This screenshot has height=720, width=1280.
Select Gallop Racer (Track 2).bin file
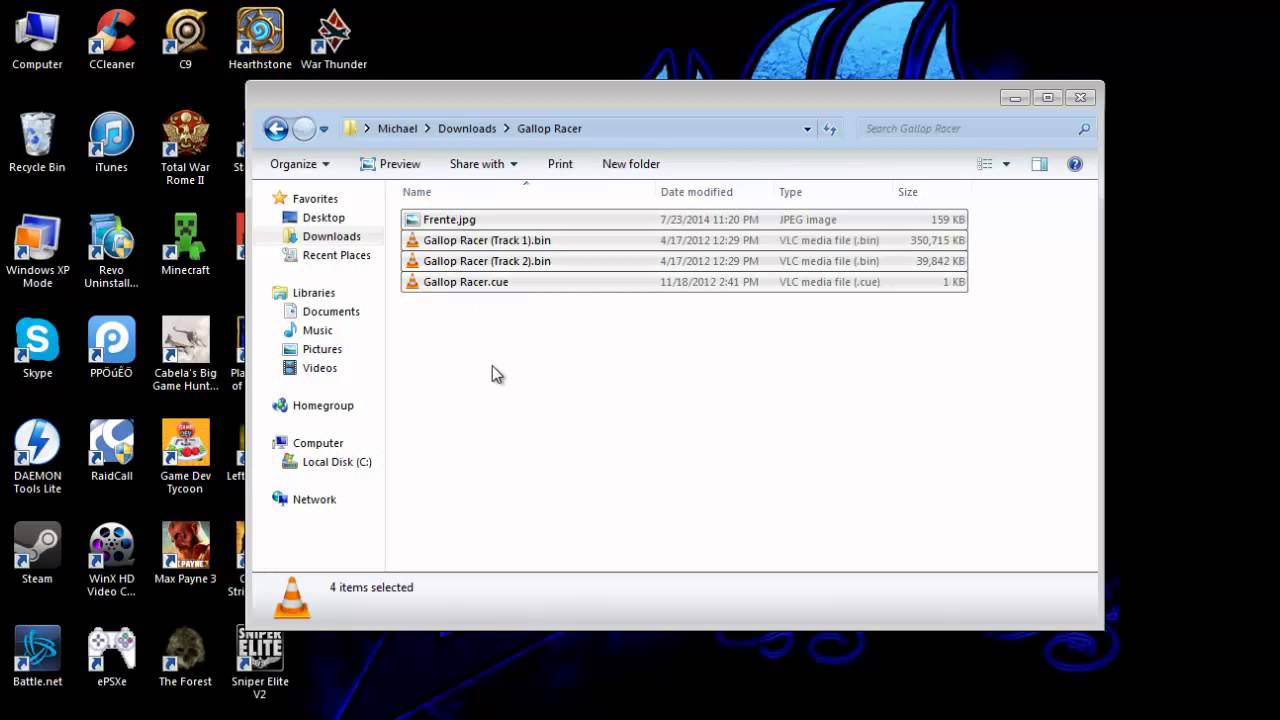684,261
